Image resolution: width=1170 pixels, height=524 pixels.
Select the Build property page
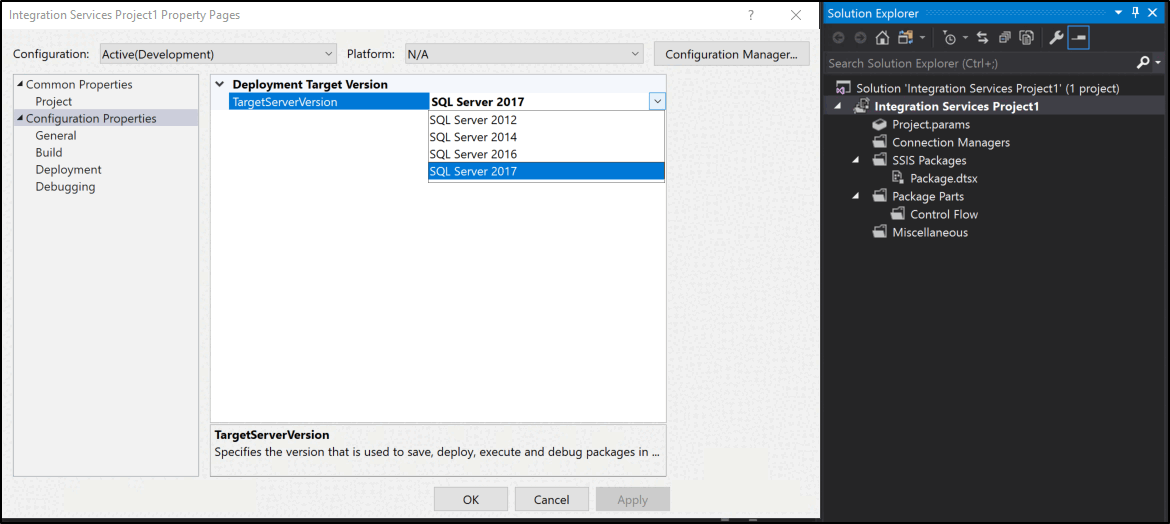pyautogui.click(x=49, y=152)
